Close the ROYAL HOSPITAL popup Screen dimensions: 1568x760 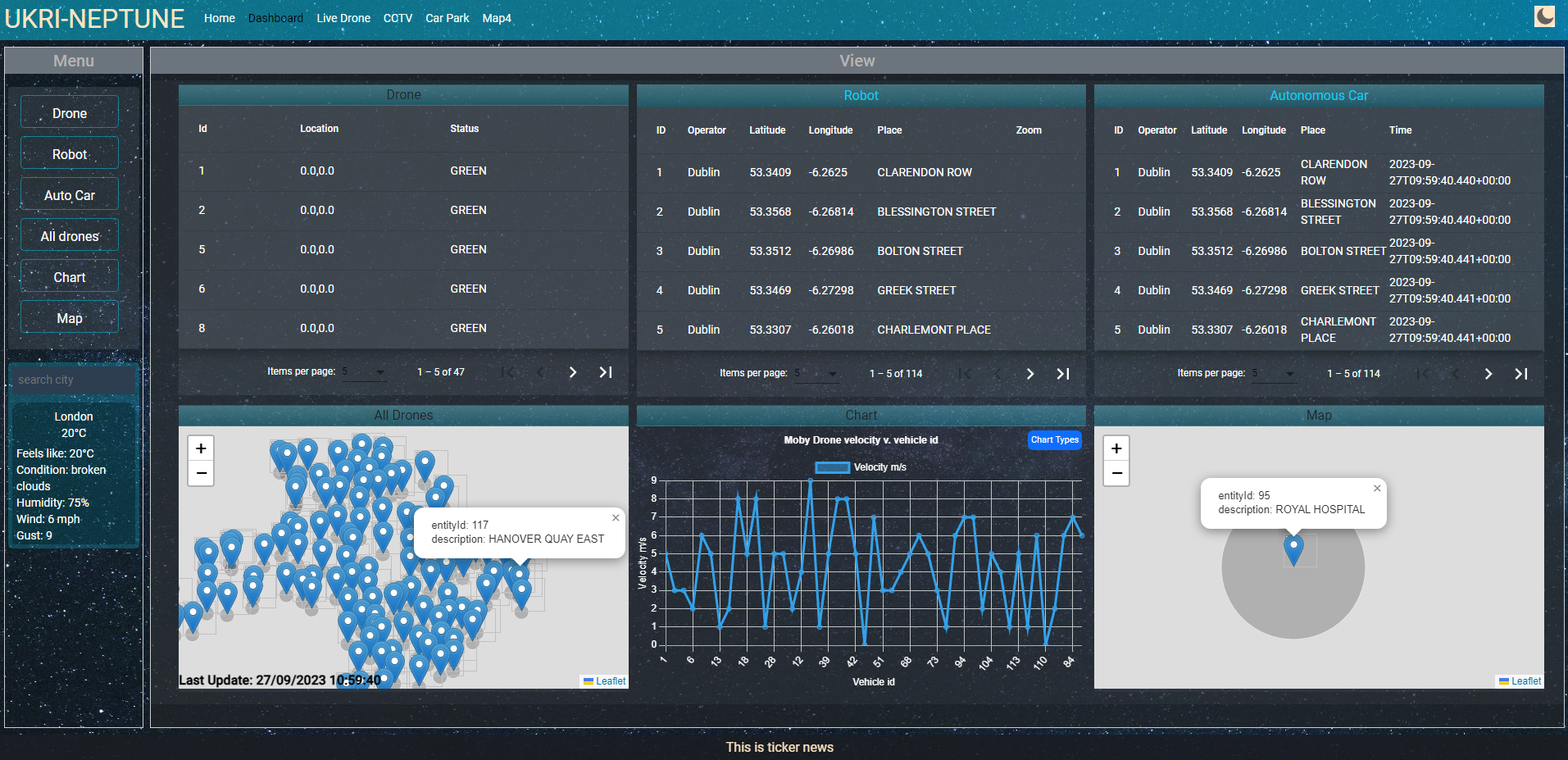click(1377, 489)
